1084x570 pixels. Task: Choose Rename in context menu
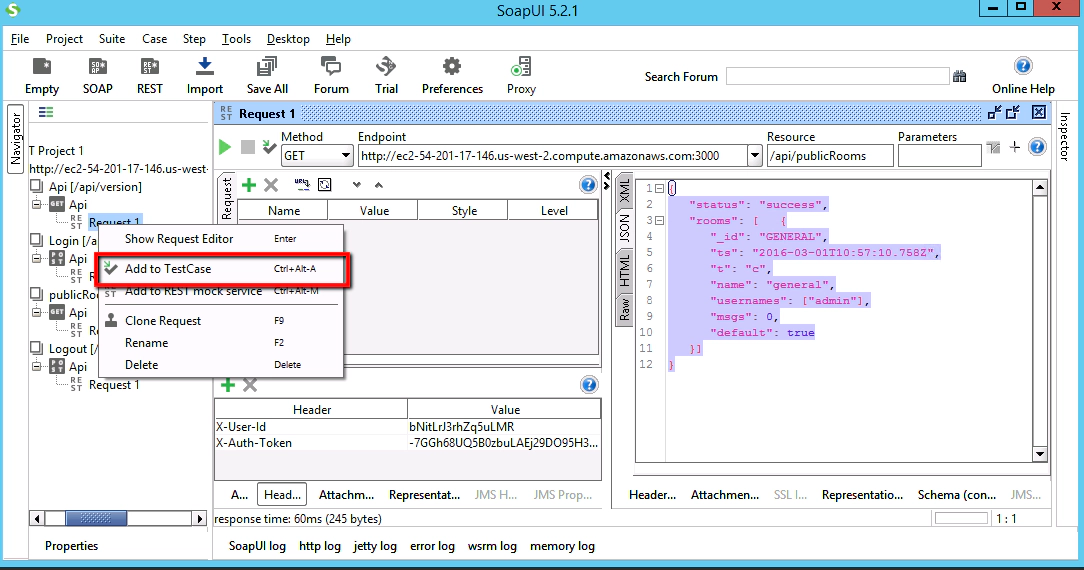(223, 343)
